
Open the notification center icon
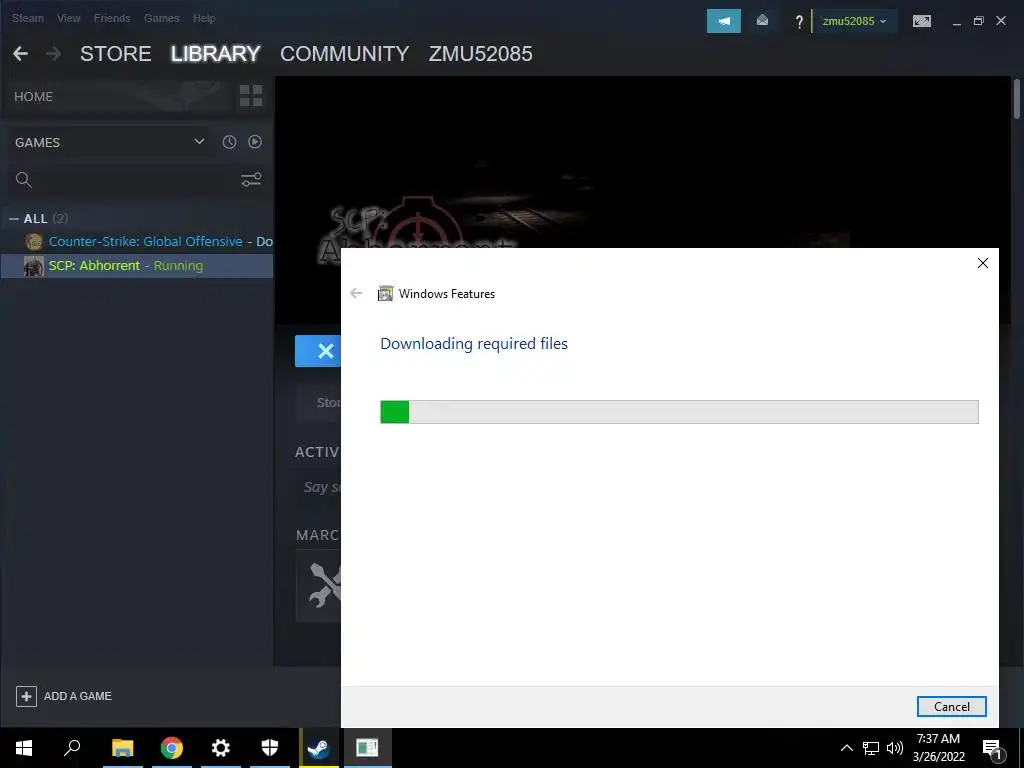[993, 749]
